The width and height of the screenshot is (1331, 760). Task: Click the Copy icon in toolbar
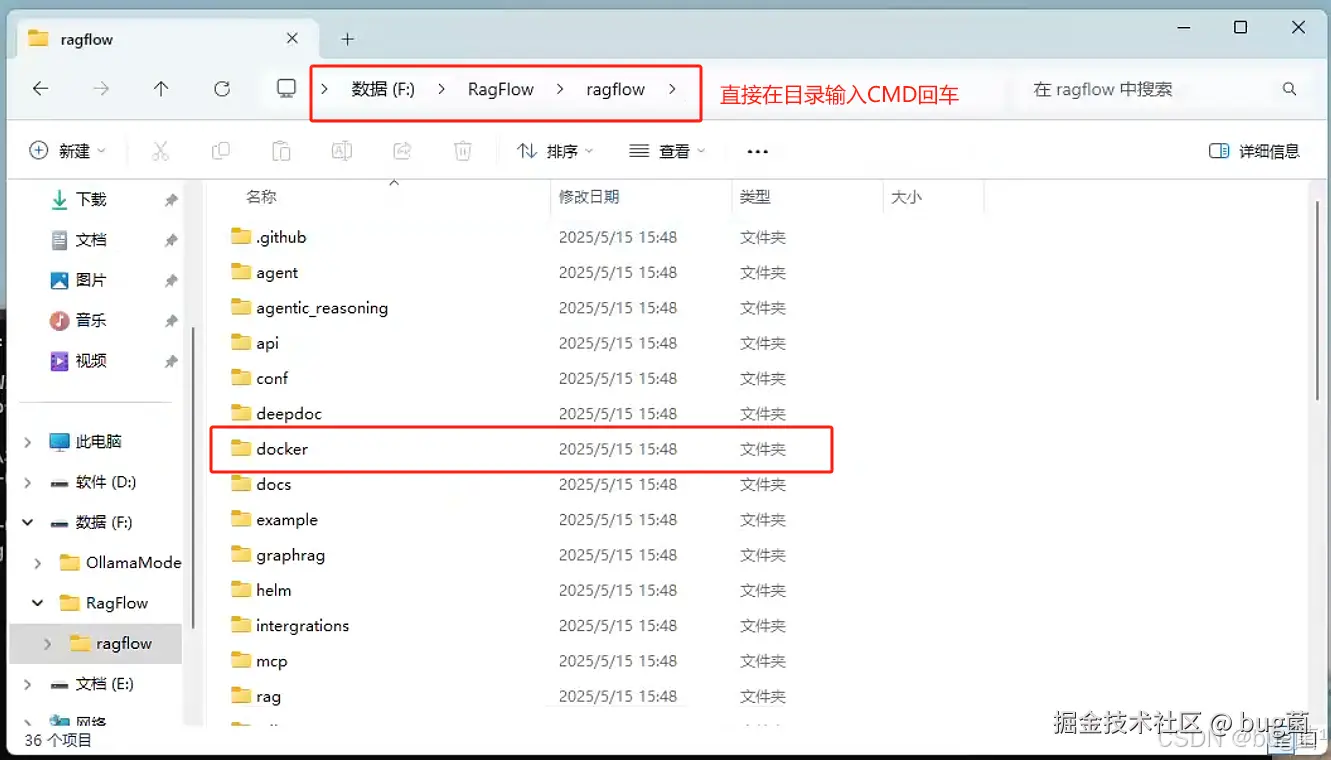coord(221,151)
